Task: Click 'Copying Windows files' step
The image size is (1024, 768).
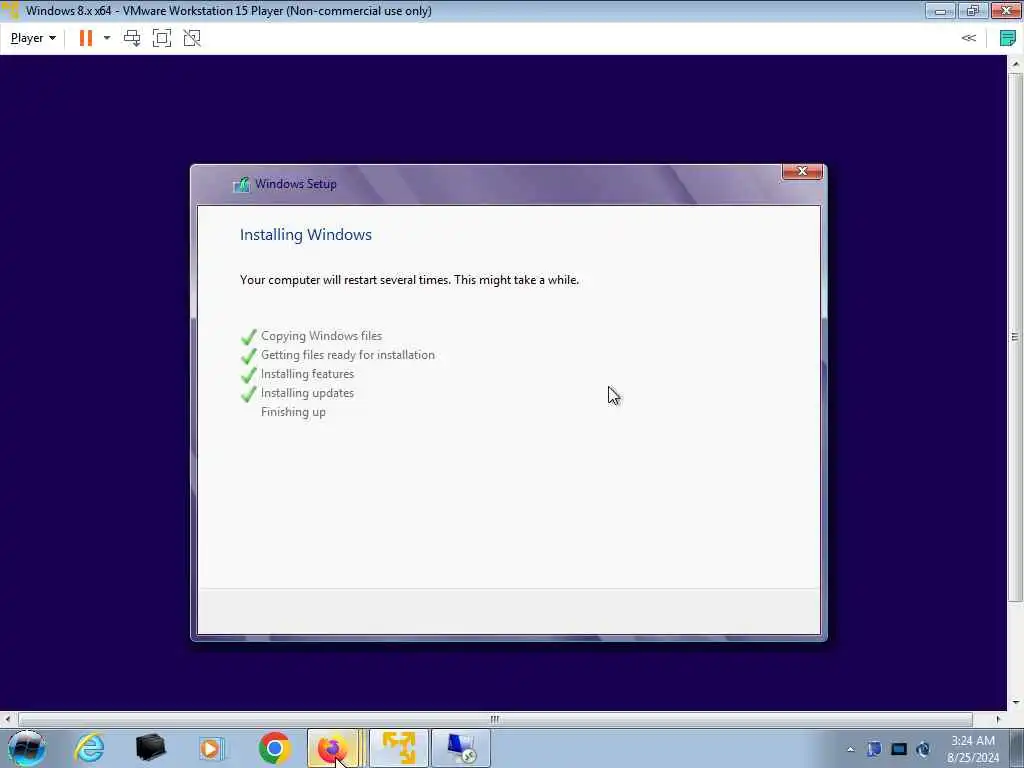Action: pos(321,336)
